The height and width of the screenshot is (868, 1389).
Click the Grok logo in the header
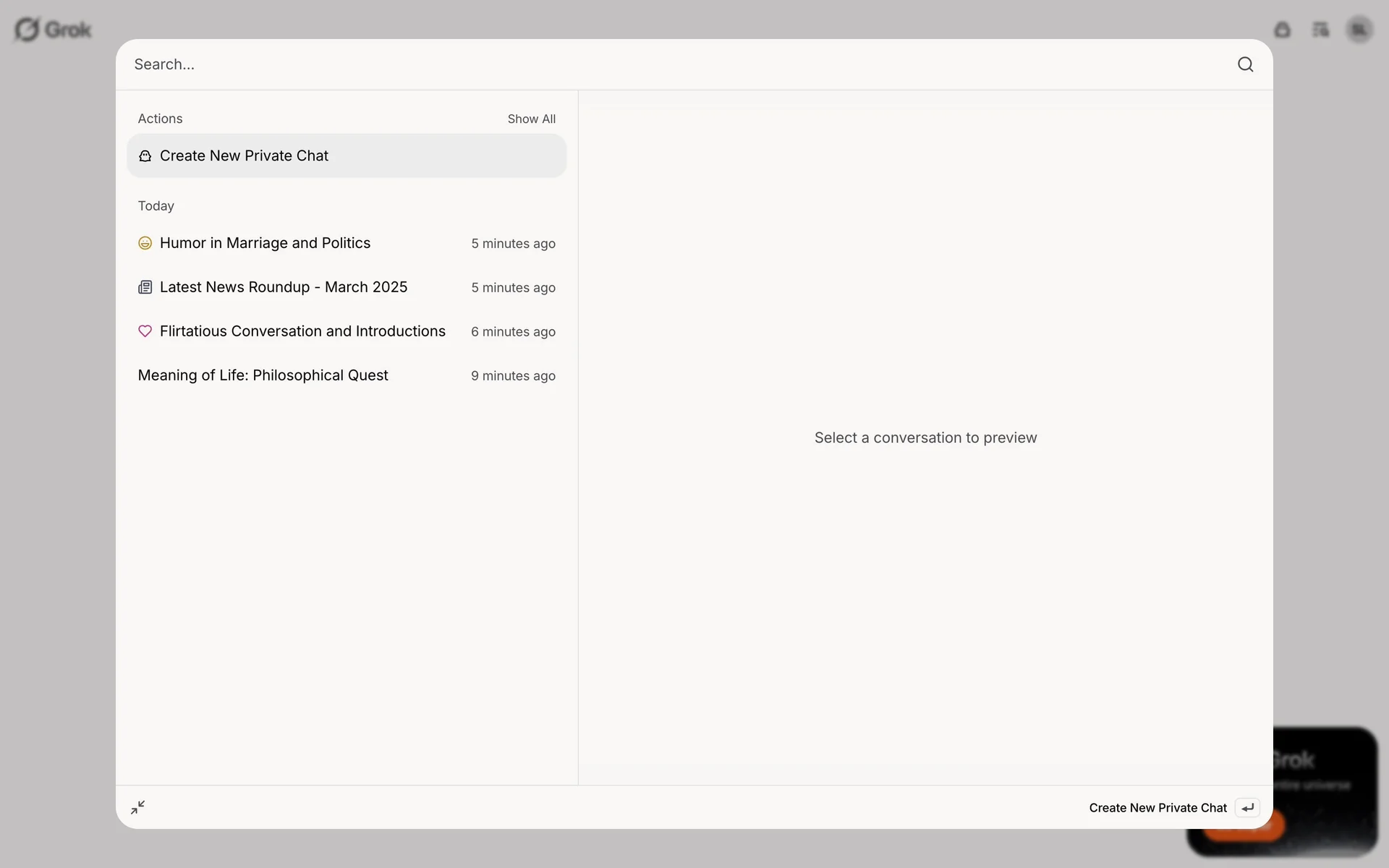point(53,30)
